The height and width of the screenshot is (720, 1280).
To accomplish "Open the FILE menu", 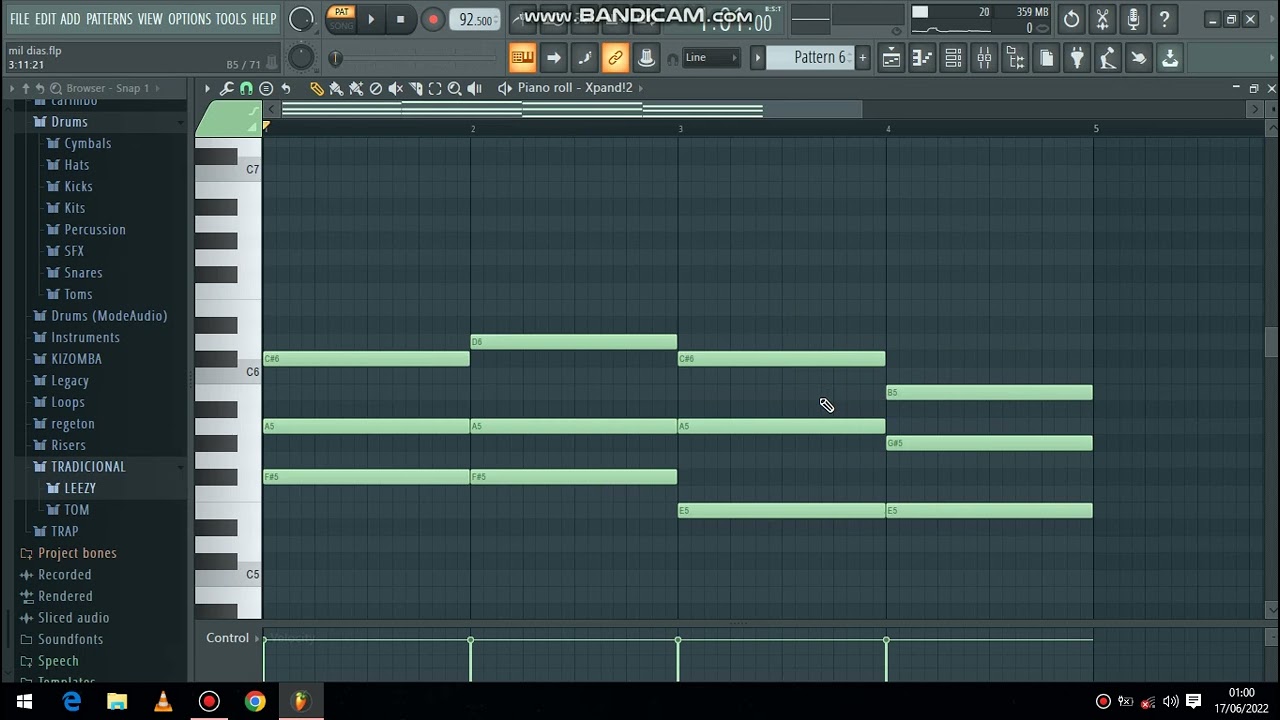I will [19, 19].
